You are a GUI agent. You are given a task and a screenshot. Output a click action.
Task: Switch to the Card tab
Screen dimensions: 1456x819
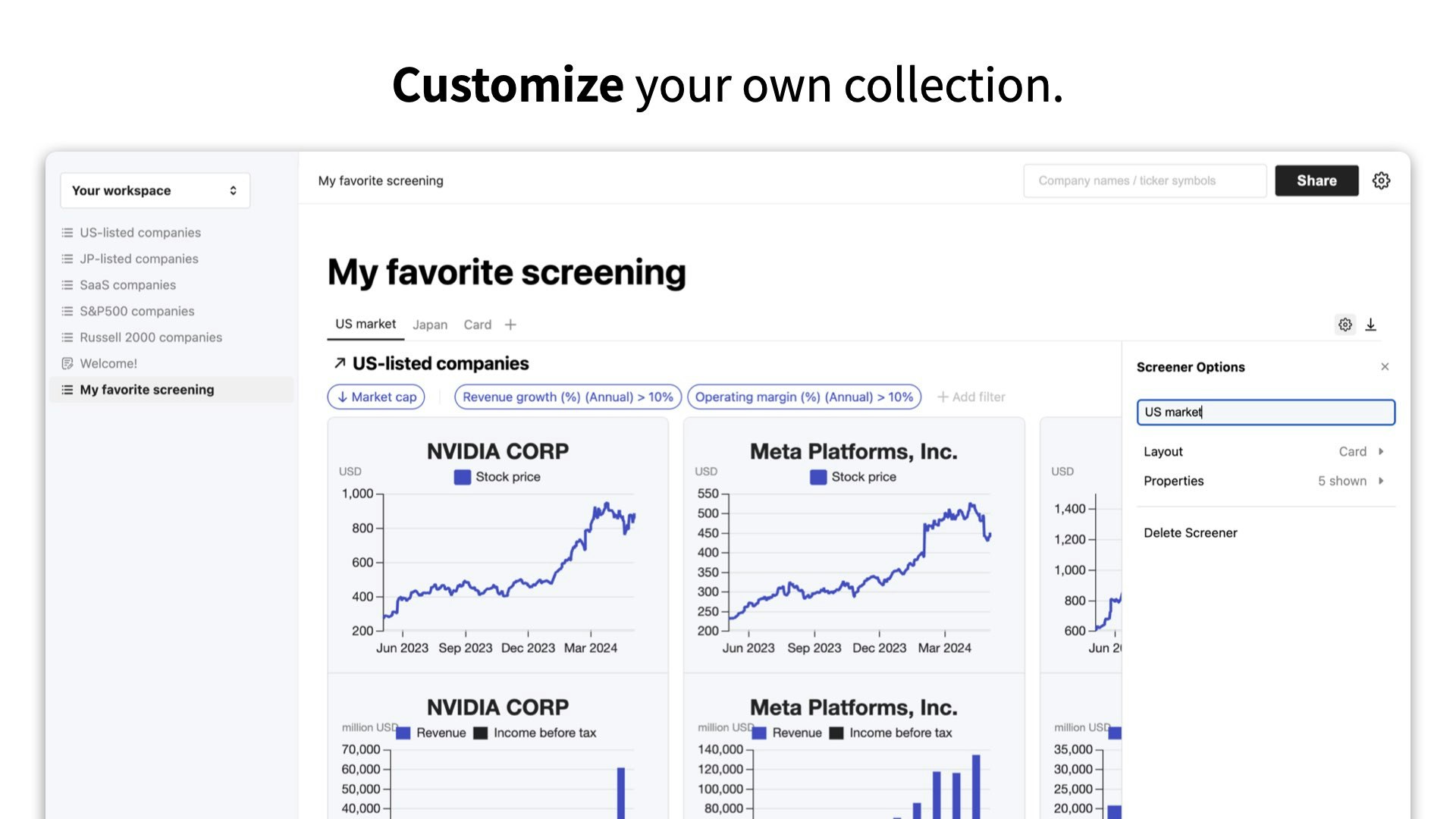[478, 325]
